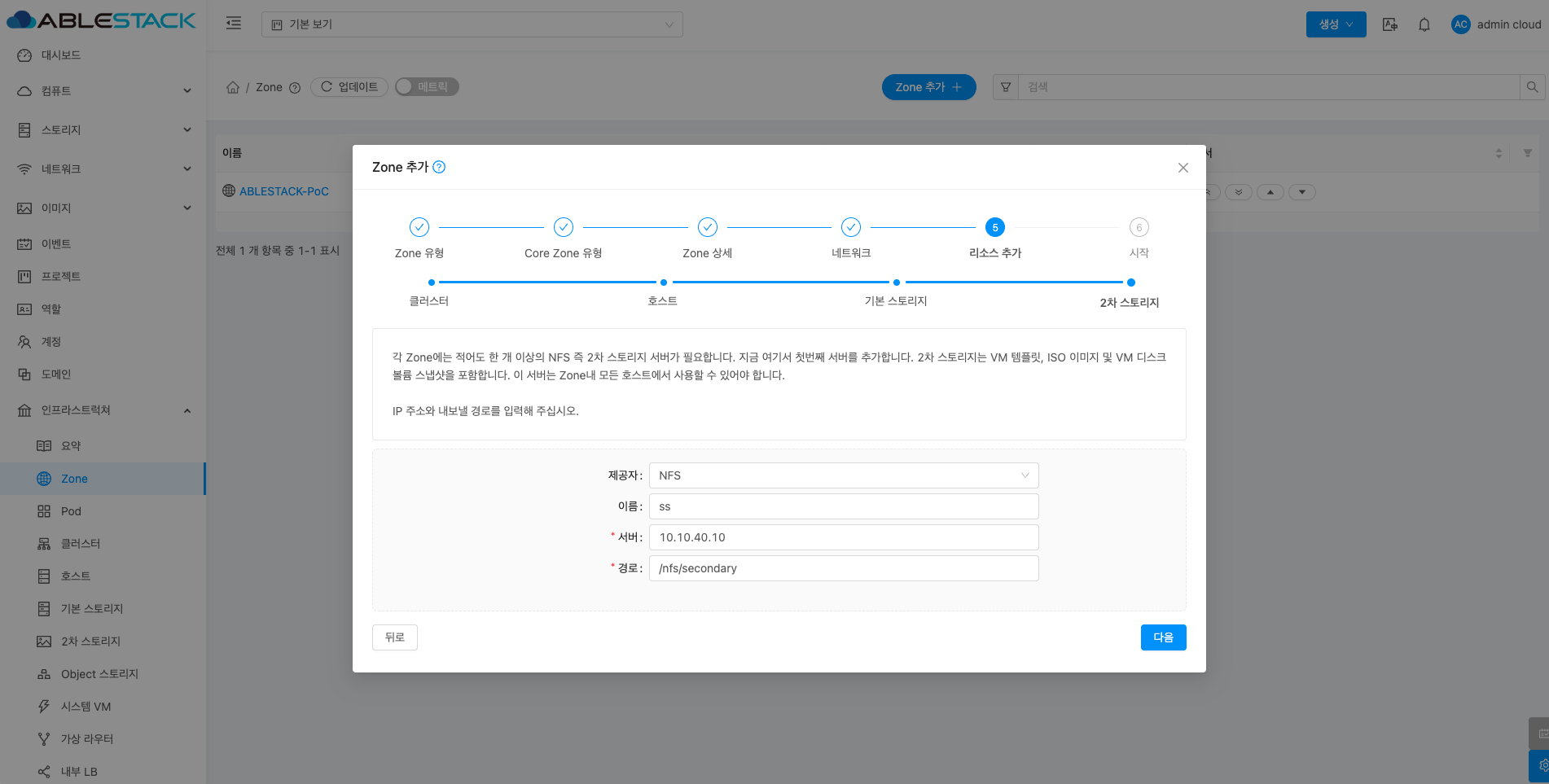Open 요약 under 인프라스트럭쳐
The width and height of the screenshot is (1549, 784).
coord(103,446)
